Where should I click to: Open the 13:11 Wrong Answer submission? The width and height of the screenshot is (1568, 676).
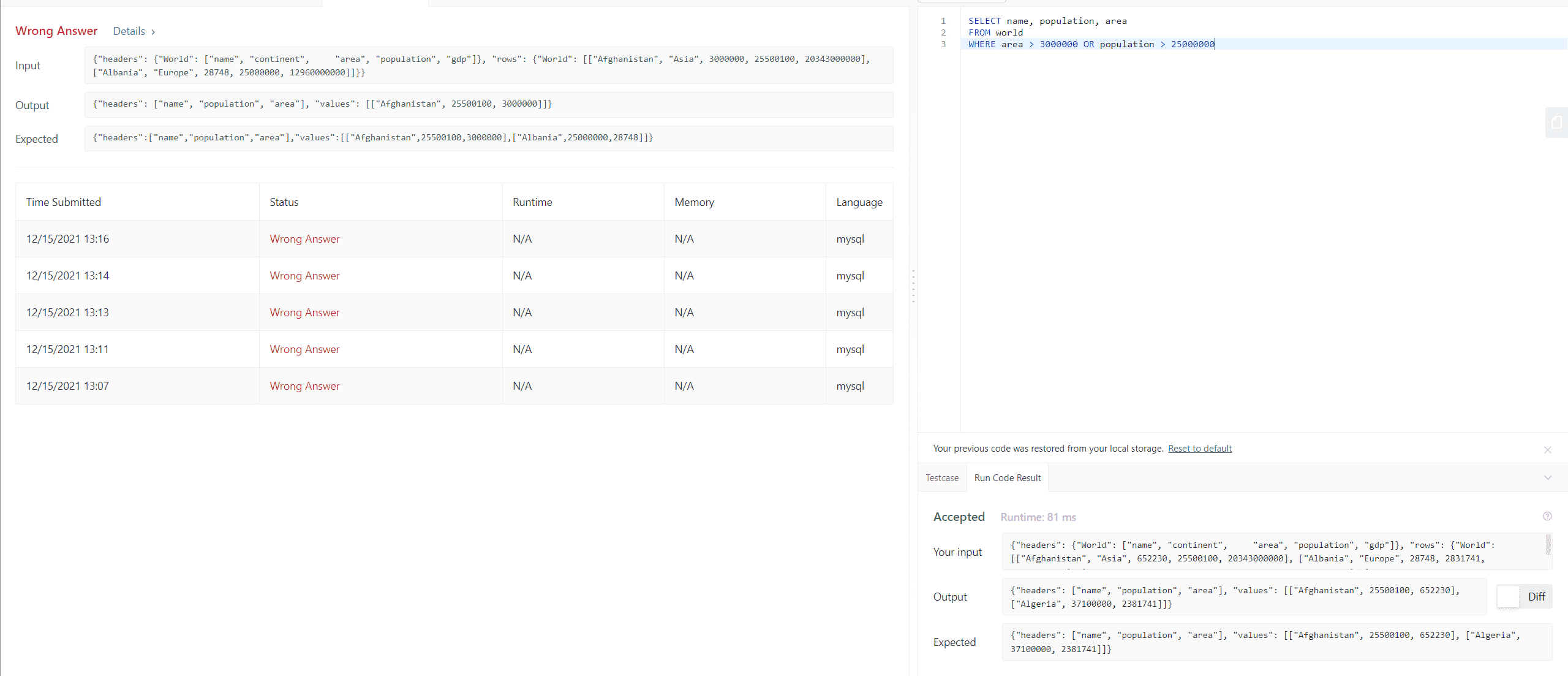pyautogui.click(x=304, y=349)
